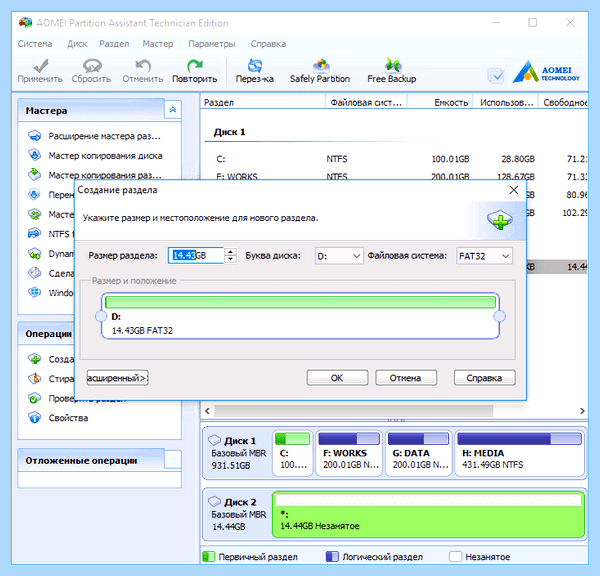Click the Сбросить (Discard) toolbar icon
The image size is (600, 576).
coord(92,66)
